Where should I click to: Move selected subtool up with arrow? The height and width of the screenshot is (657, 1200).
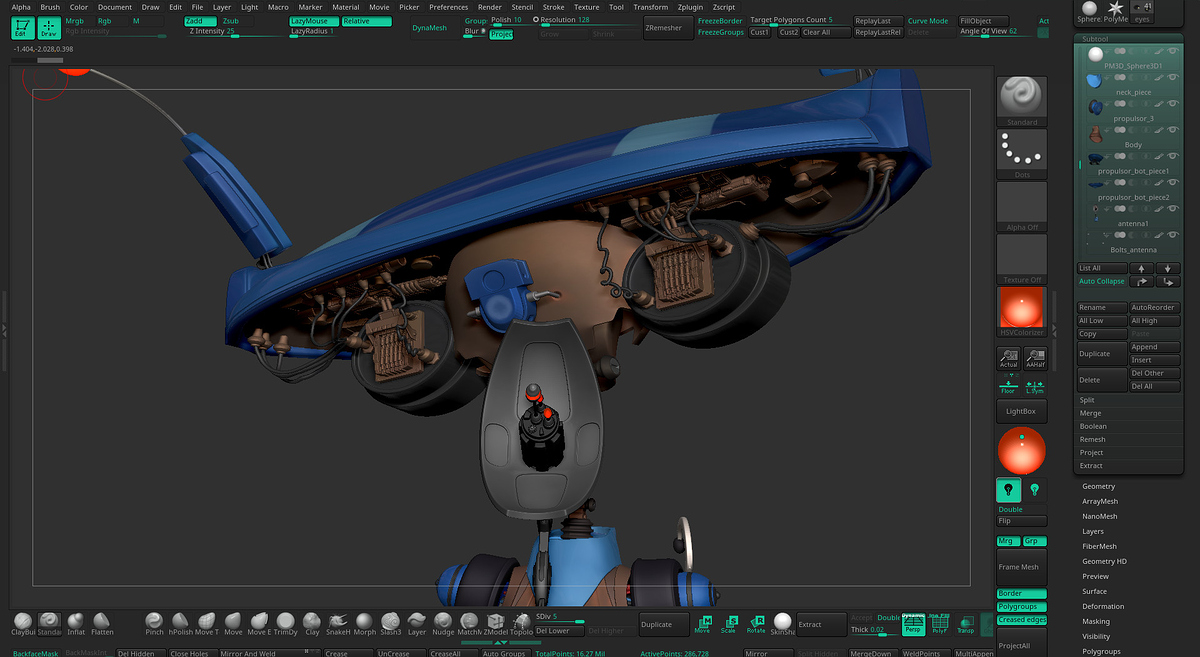point(1141,268)
